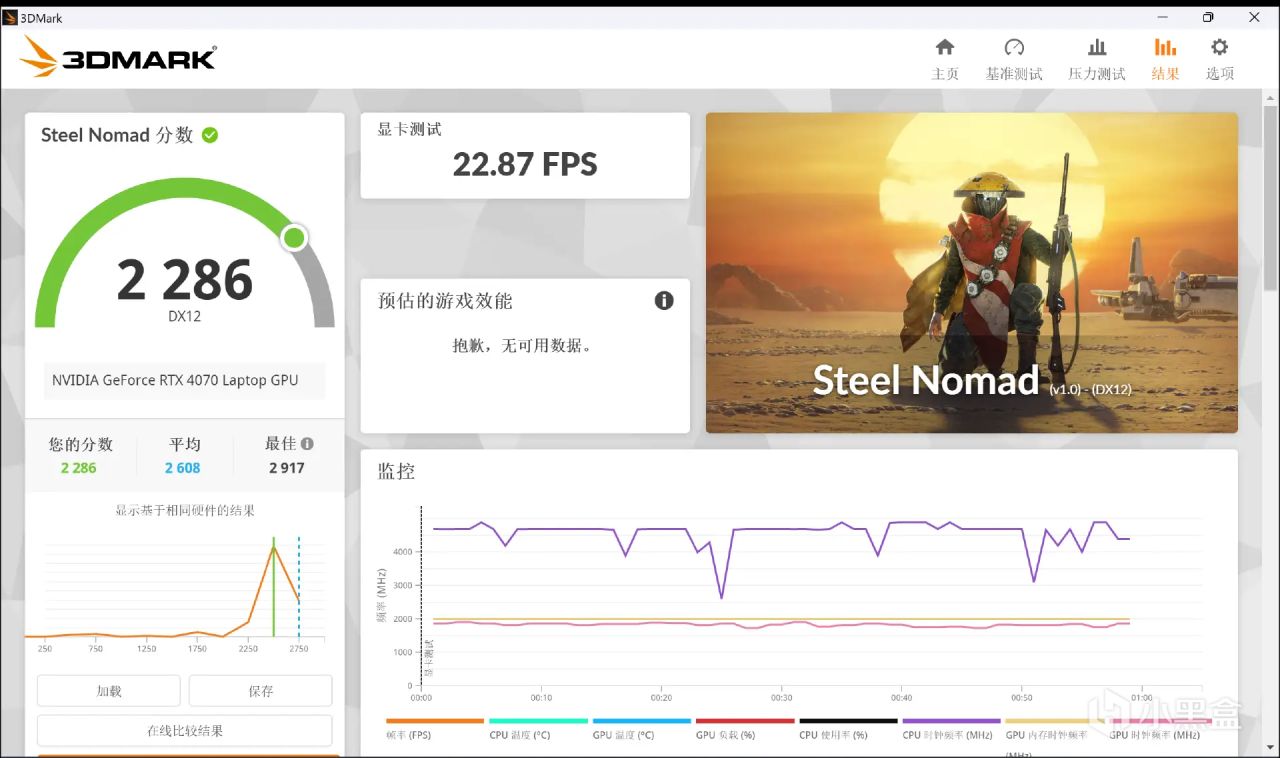
Task: Click the 平均 score value 2 608
Action: 183,468
